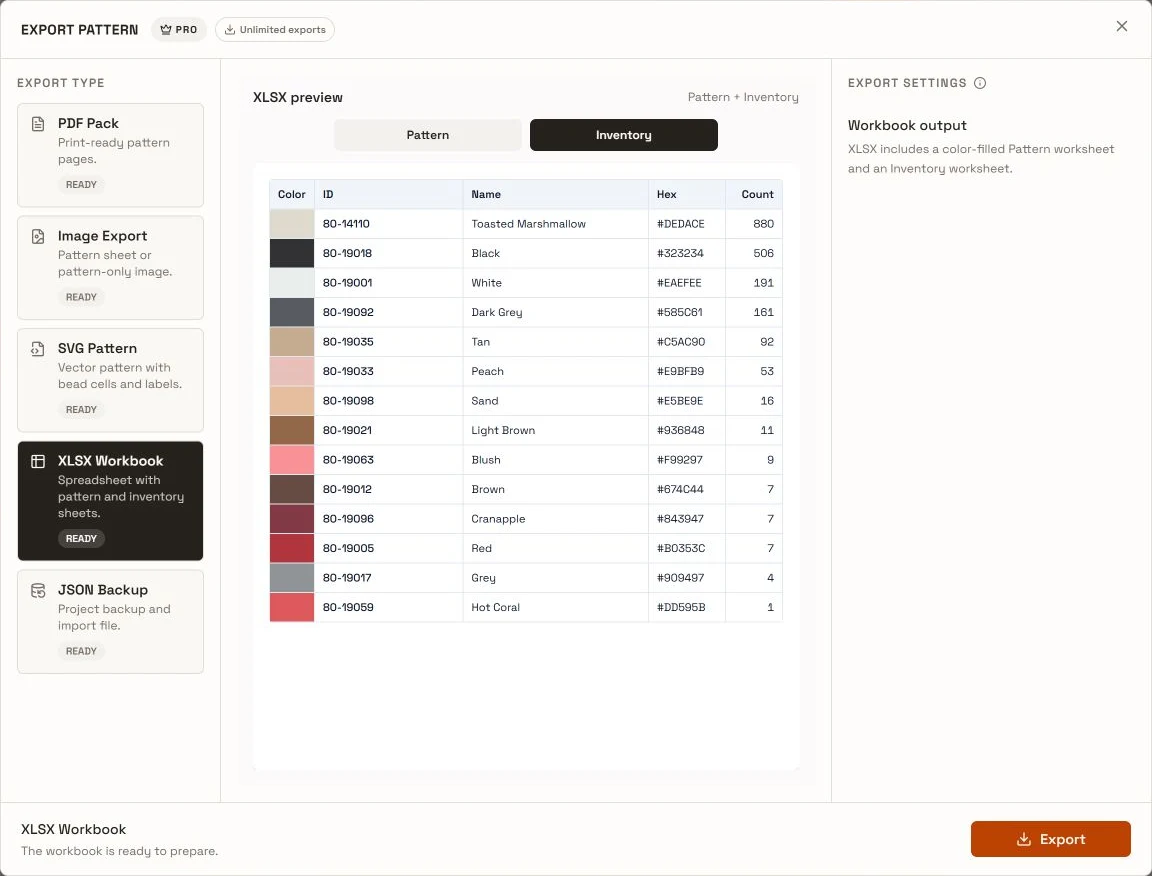1152x876 pixels.
Task: Click the Workbook output heading
Action: coord(907,126)
